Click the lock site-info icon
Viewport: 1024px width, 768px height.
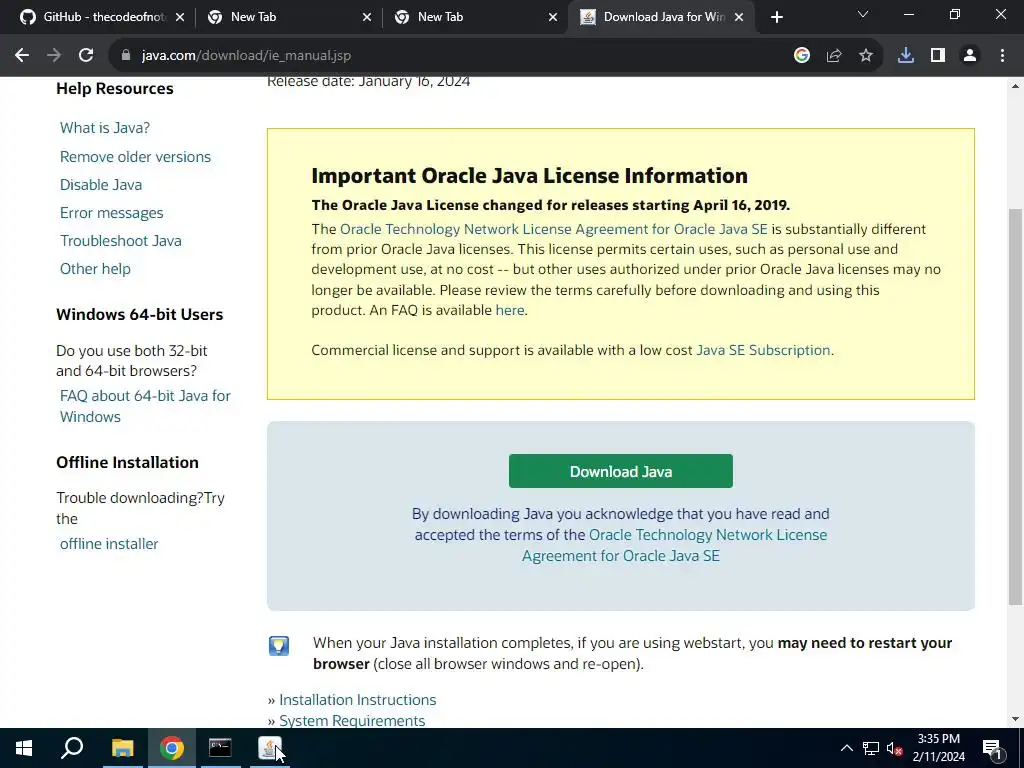tap(126, 56)
